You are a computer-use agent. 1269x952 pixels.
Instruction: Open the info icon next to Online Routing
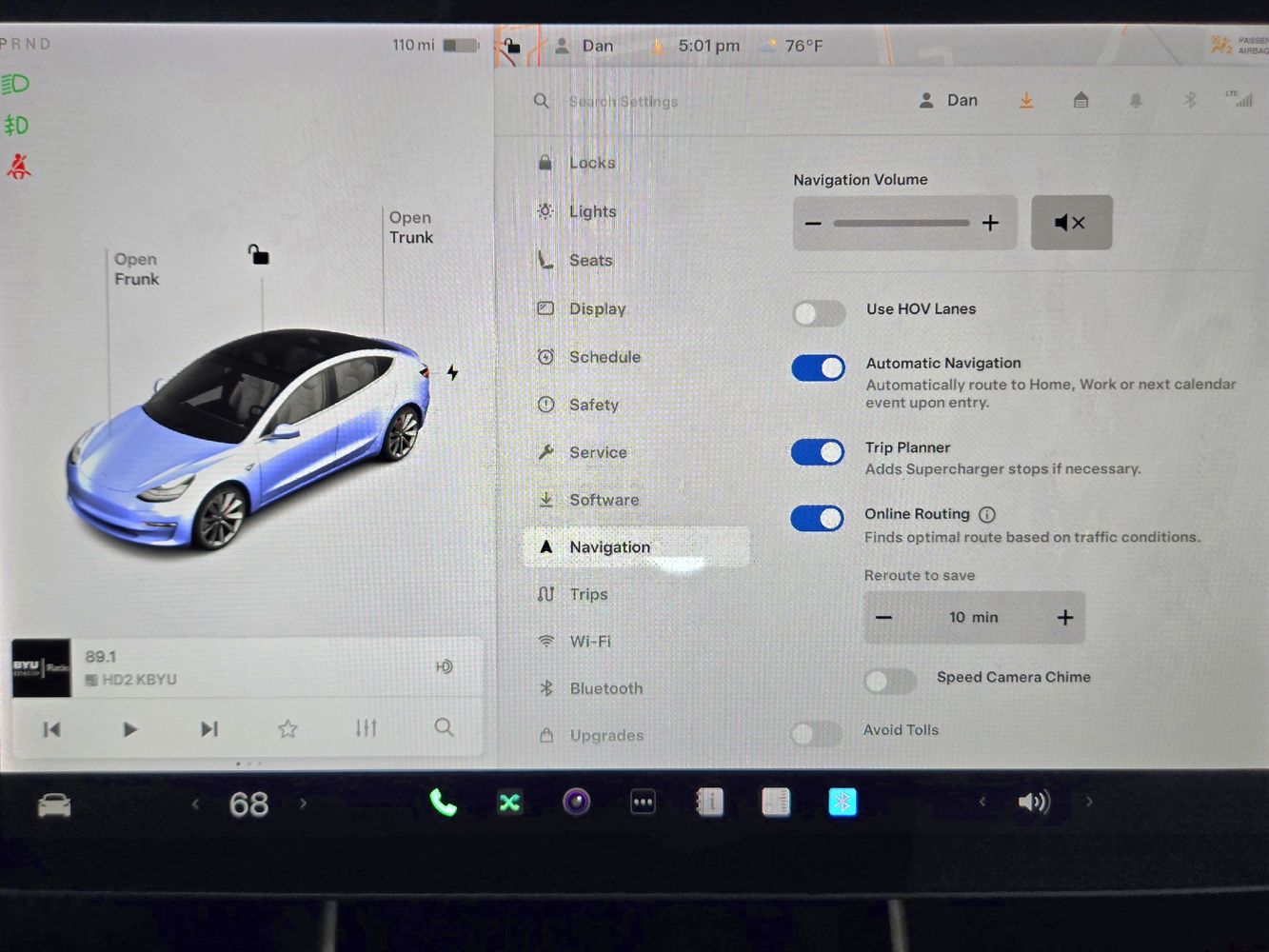coord(987,514)
